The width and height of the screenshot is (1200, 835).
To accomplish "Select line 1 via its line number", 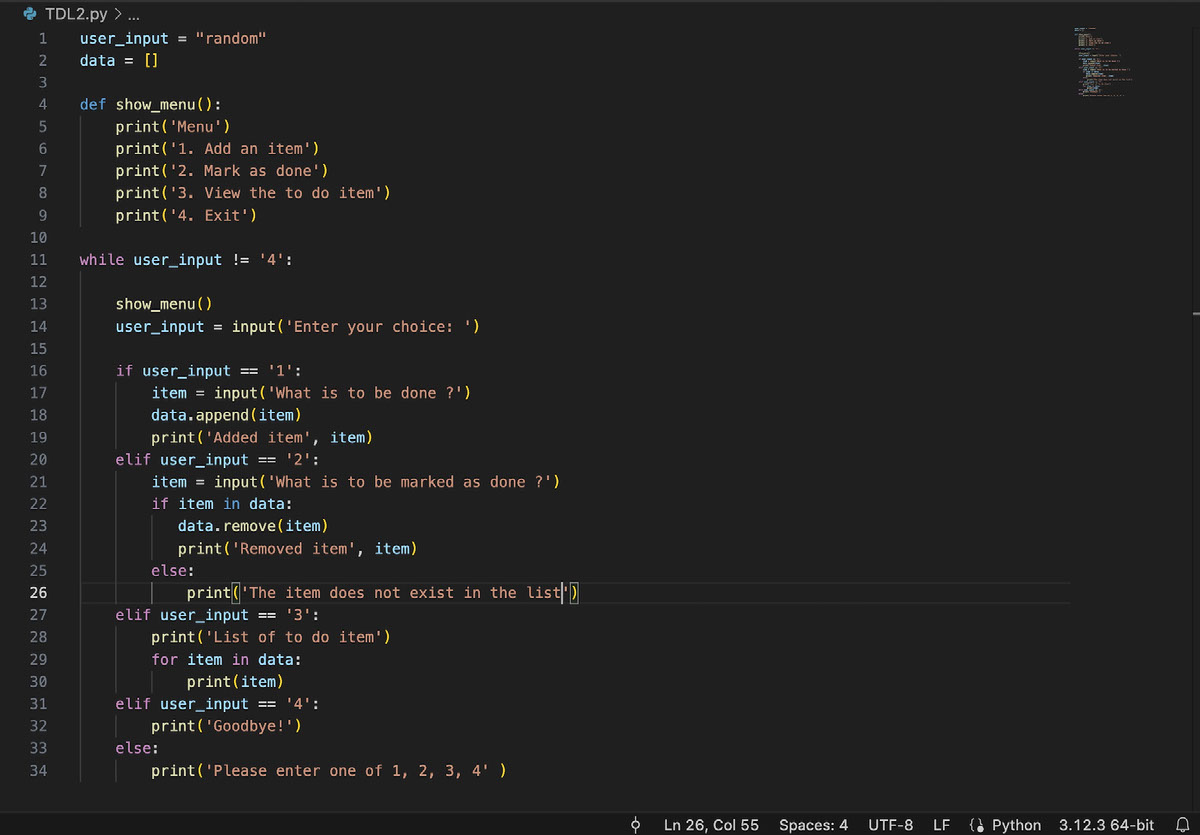I will (42, 39).
